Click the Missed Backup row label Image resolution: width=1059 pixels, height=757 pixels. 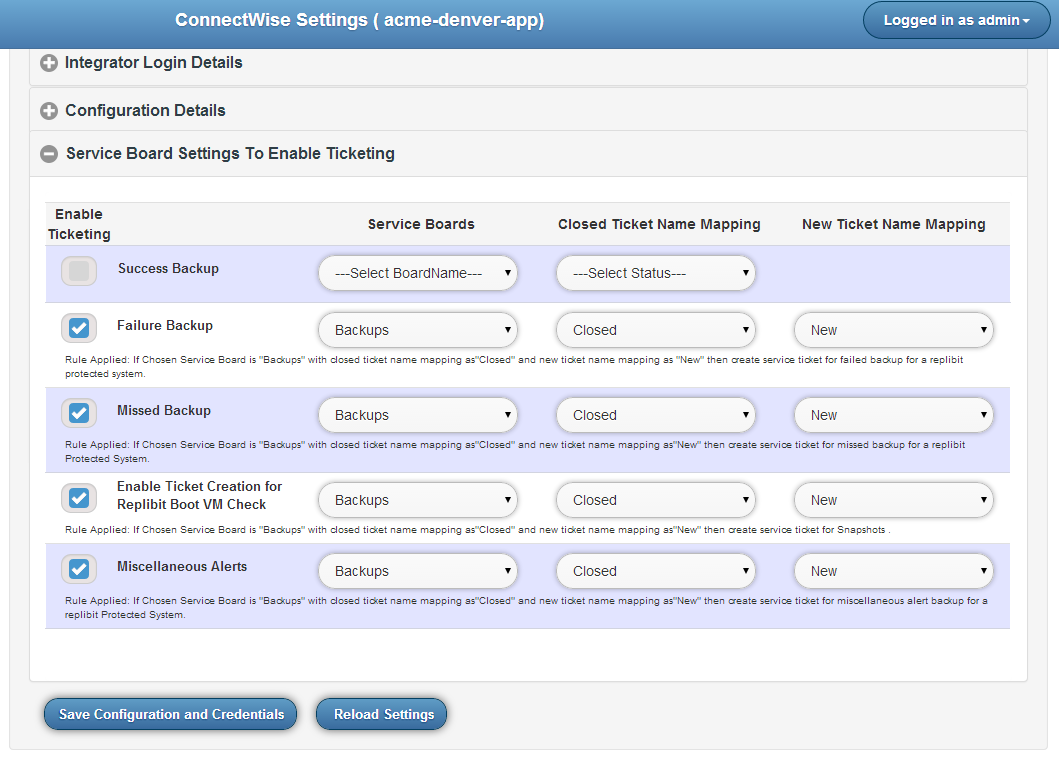[x=164, y=411]
